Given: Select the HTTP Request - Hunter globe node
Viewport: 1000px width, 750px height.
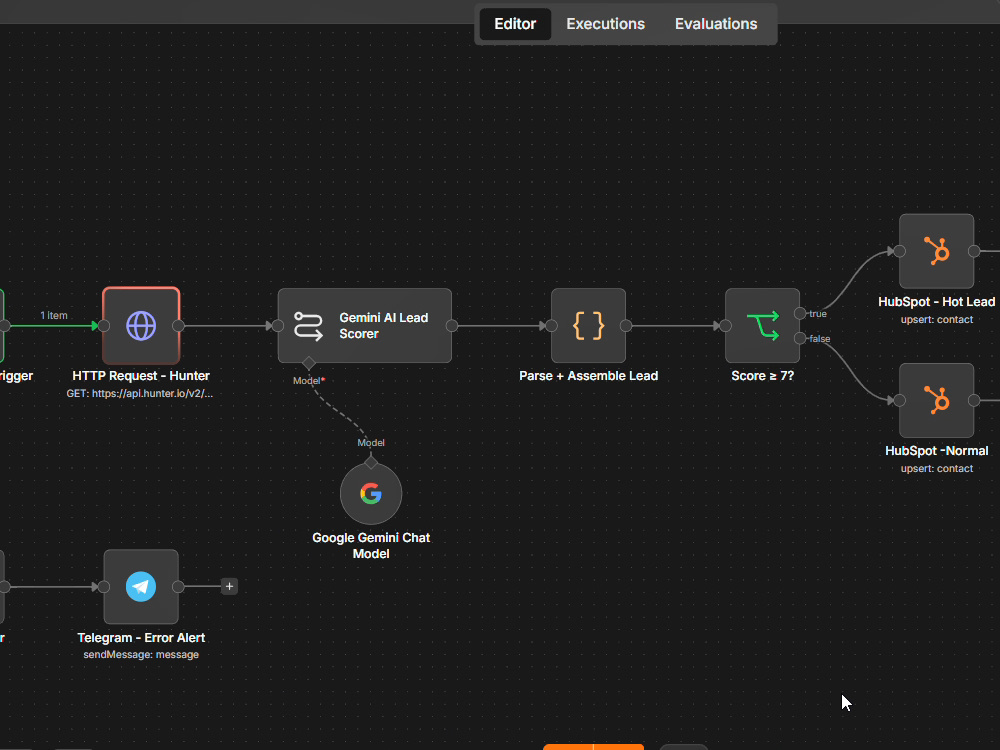Looking at the screenshot, I should [x=141, y=325].
